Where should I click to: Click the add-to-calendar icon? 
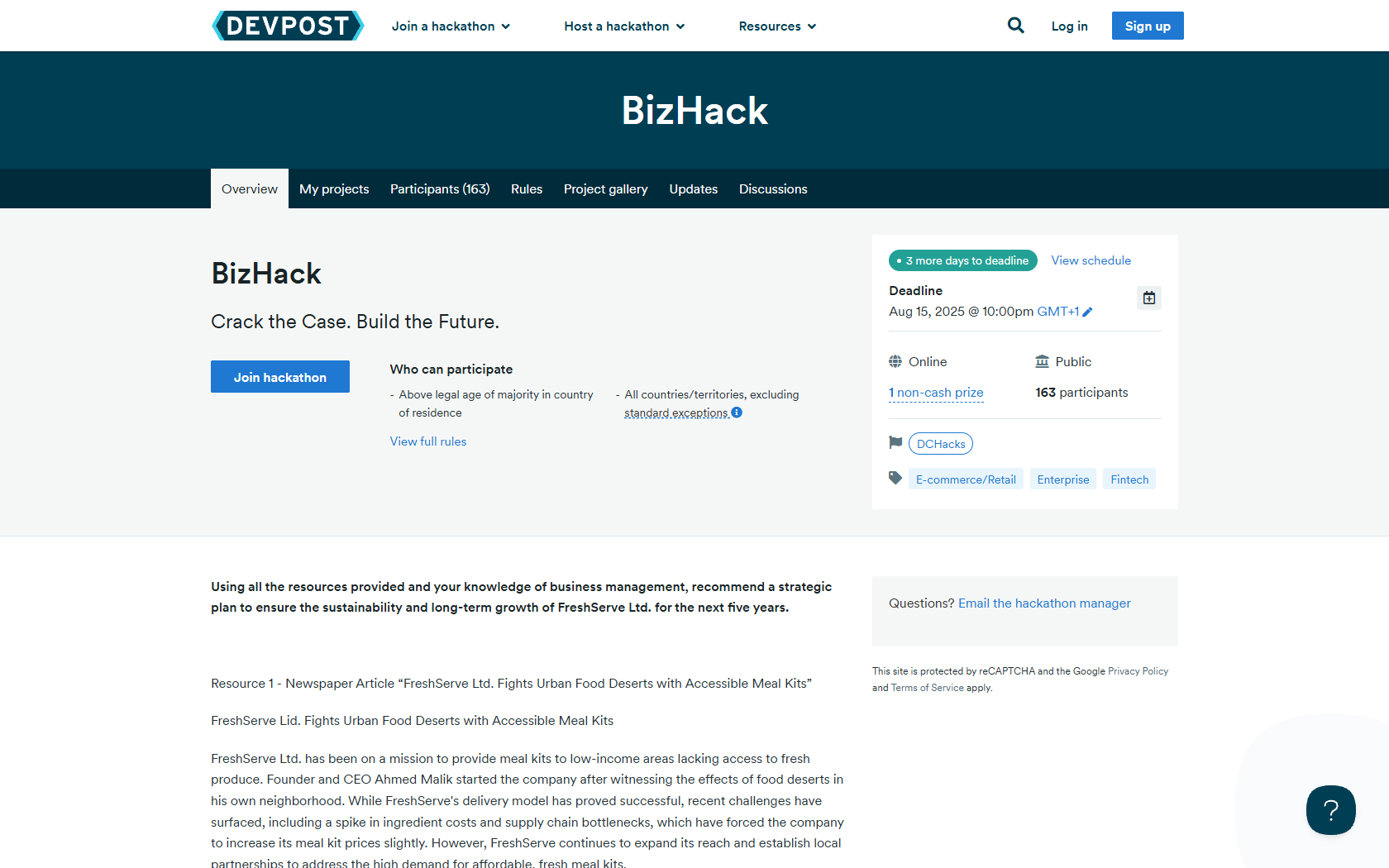tap(1148, 298)
